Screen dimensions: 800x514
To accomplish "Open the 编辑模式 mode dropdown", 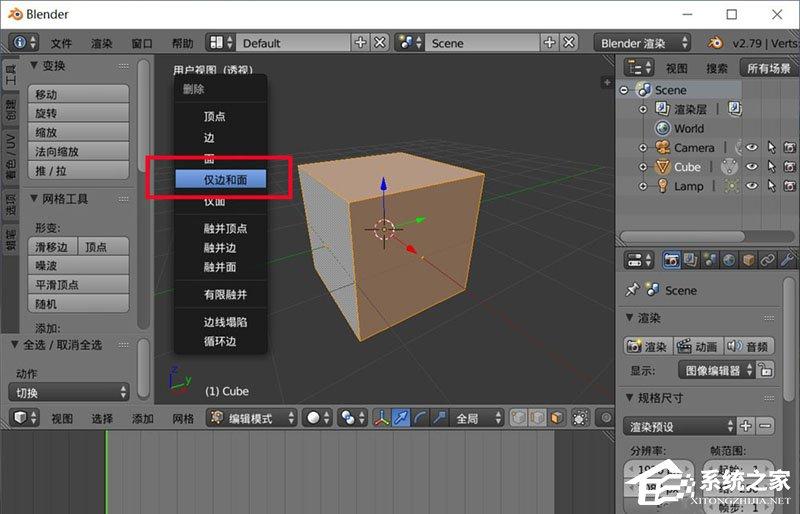I will pyautogui.click(x=252, y=418).
